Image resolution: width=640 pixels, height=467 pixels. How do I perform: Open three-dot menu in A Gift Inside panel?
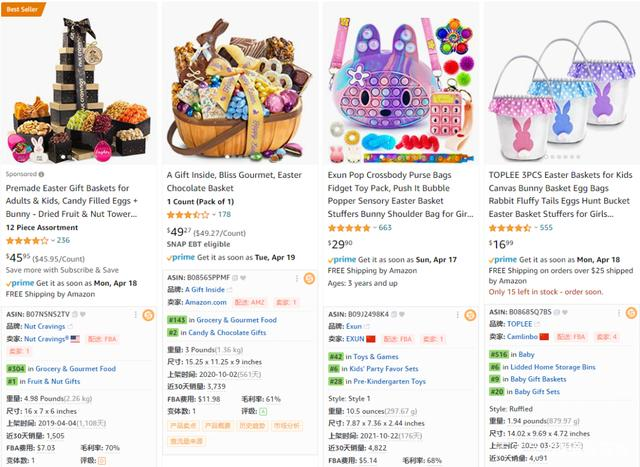(x=297, y=278)
